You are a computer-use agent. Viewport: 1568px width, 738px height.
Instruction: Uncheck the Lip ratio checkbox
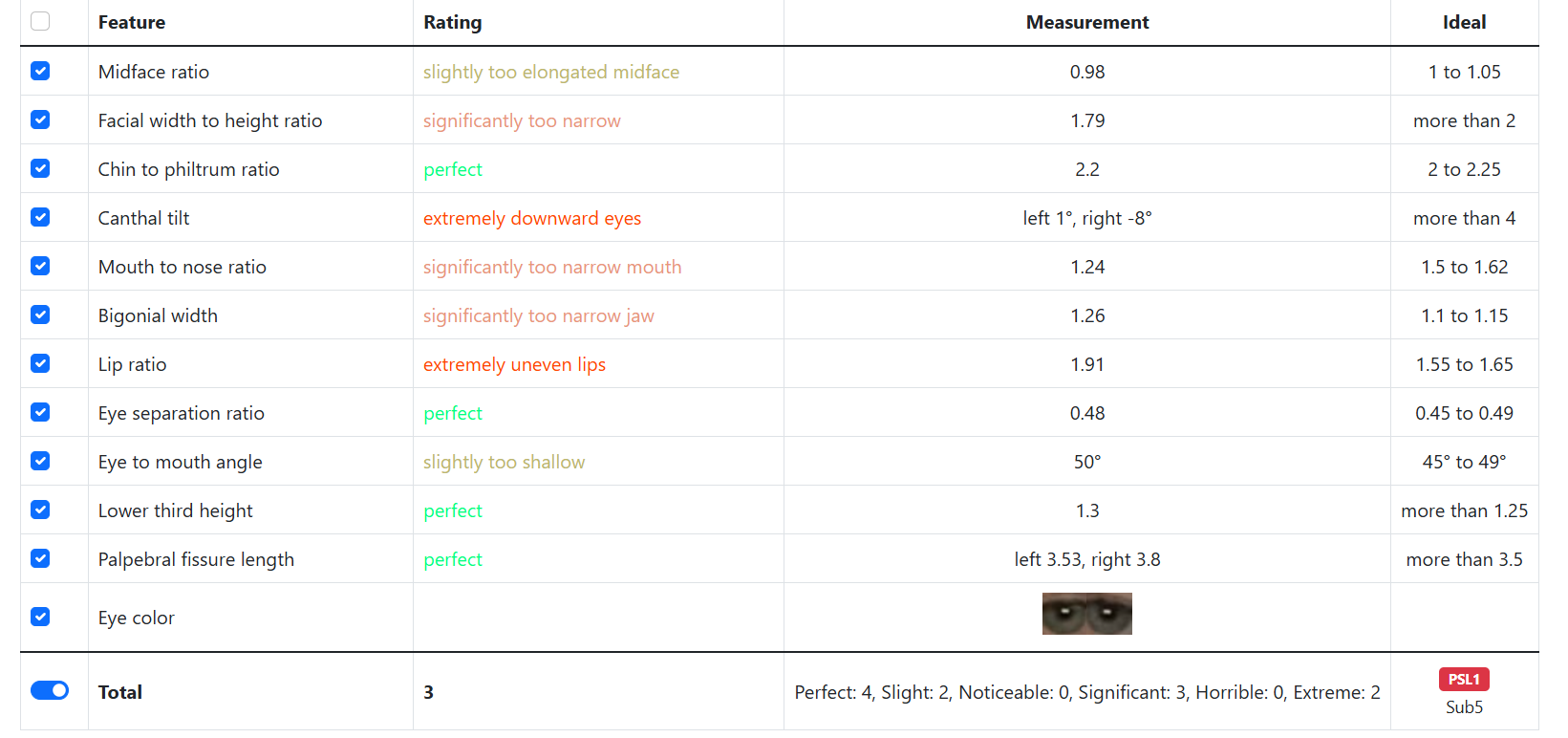point(40,363)
